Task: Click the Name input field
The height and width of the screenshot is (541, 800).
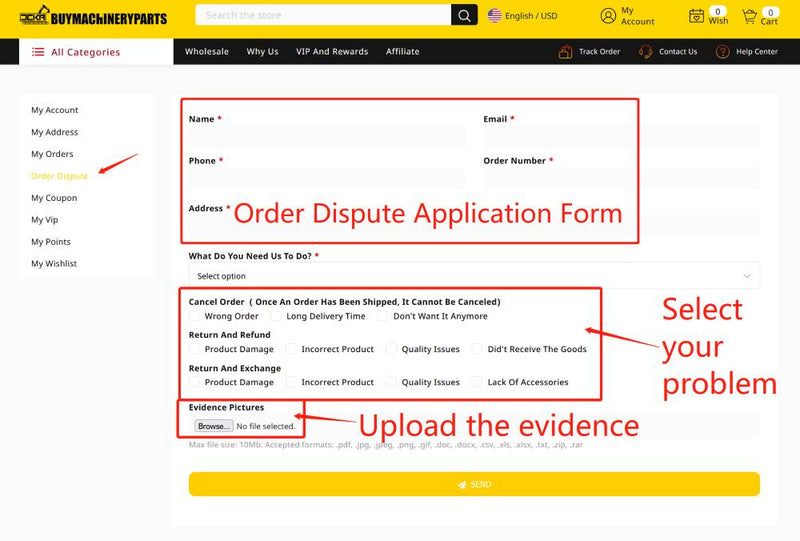Action: [327, 137]
